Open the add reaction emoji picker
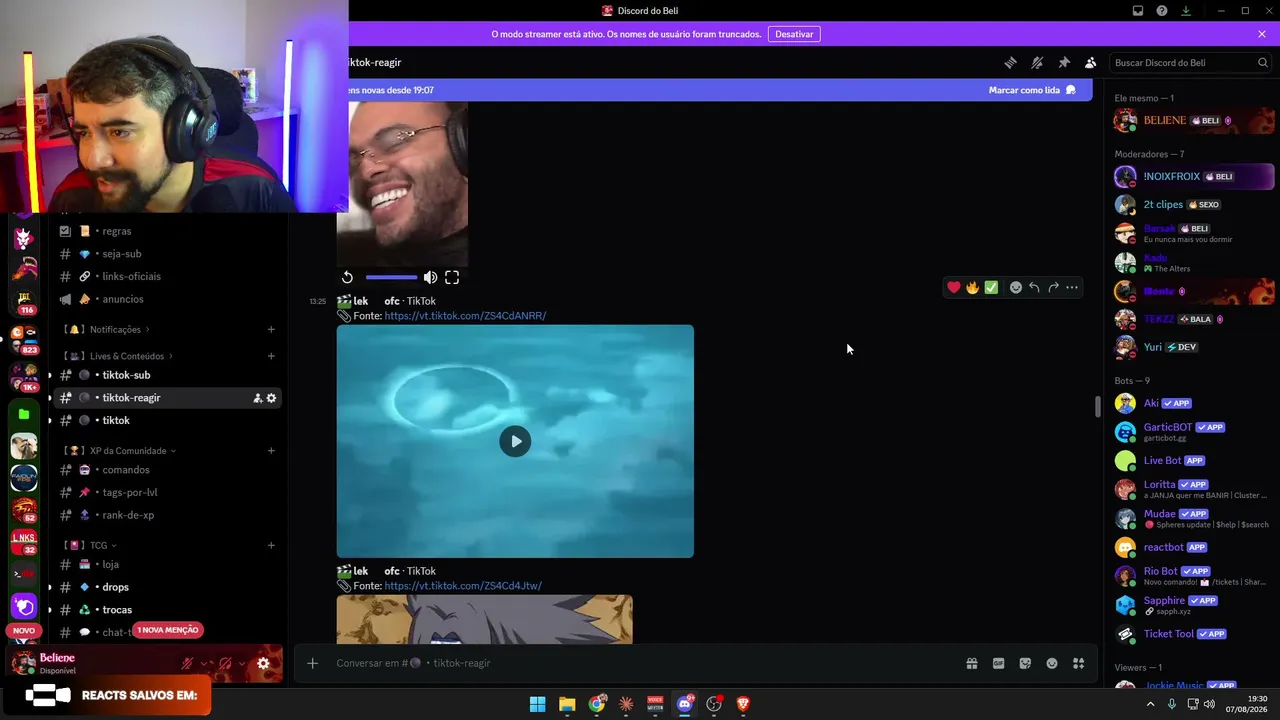Screen dimensions: 1280x720 pos(1016,287)
